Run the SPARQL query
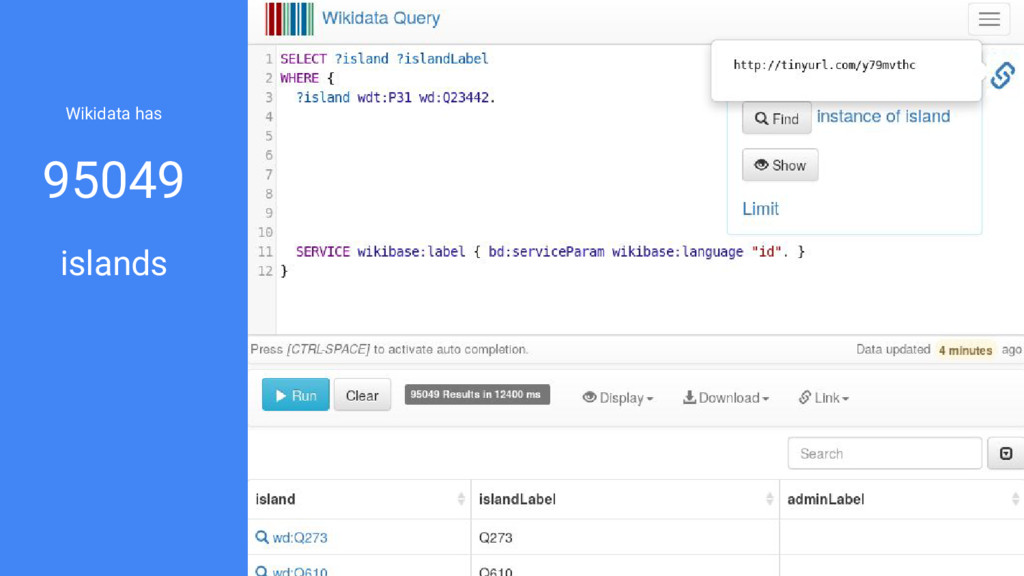This screenshot has height=576, width=1024. (x=296, y=395)
